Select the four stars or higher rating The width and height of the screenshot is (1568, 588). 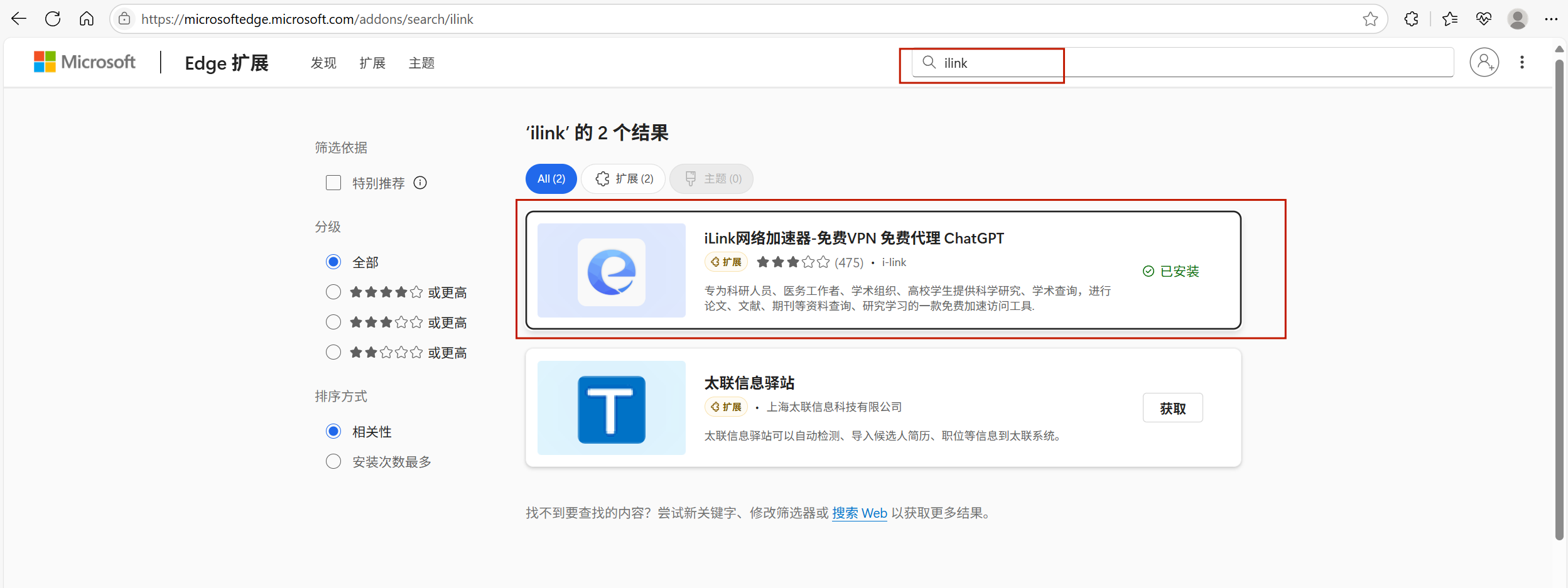pos(333,292)
